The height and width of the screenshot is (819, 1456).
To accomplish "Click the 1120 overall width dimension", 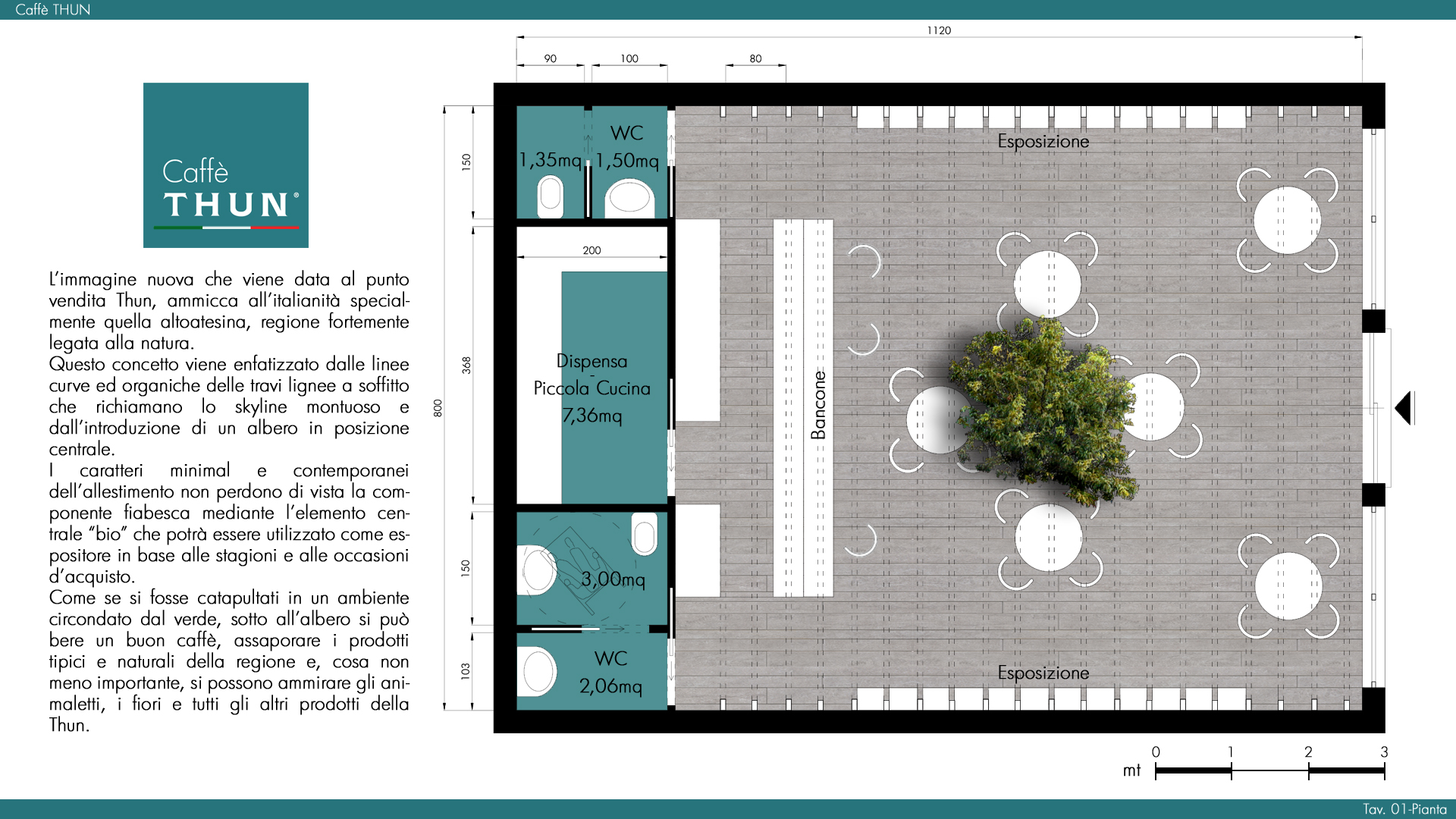I will (938, 30).
